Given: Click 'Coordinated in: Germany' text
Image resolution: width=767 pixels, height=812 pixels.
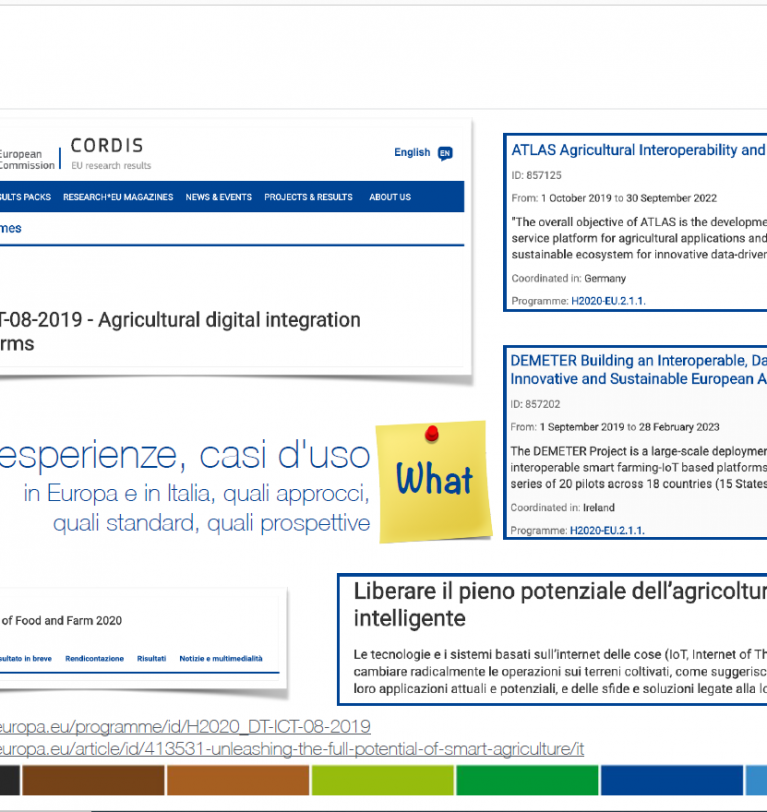Looking at the screenshot, I should tap(569, 279).
